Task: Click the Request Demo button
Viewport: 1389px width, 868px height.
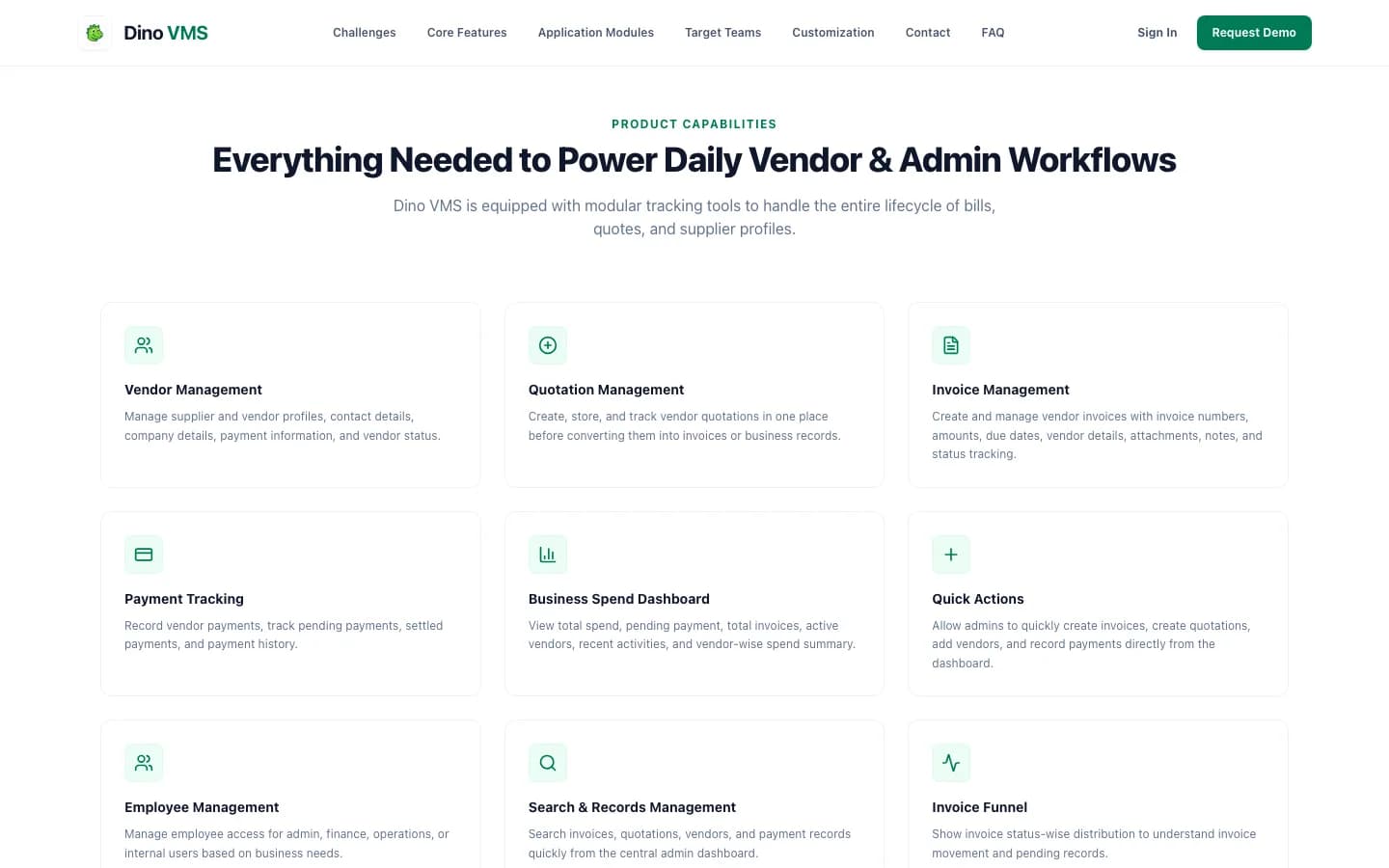Action: [1254, 33]
